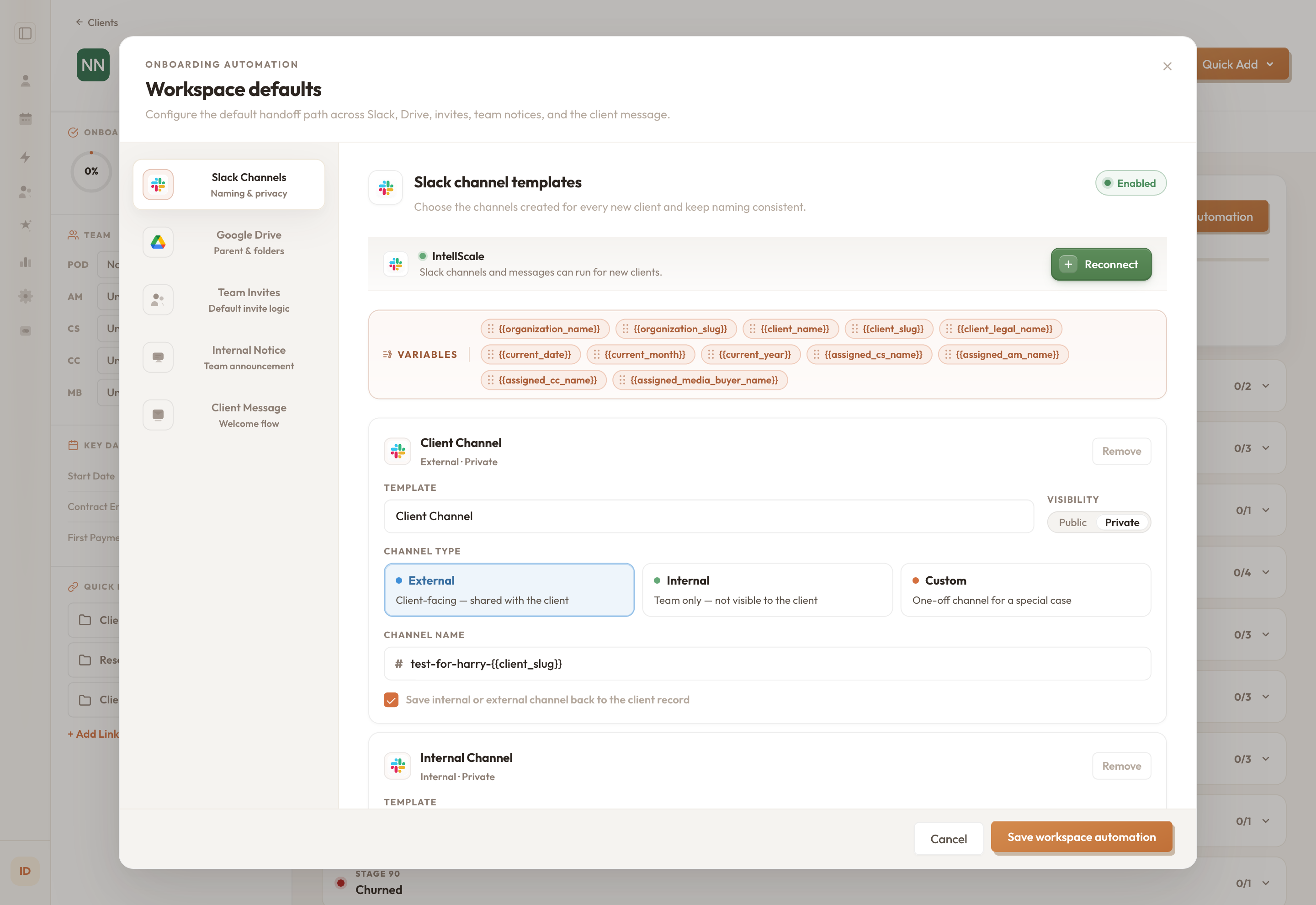
Task: Click the Team Invites people icon
Action: click(158, 300)
